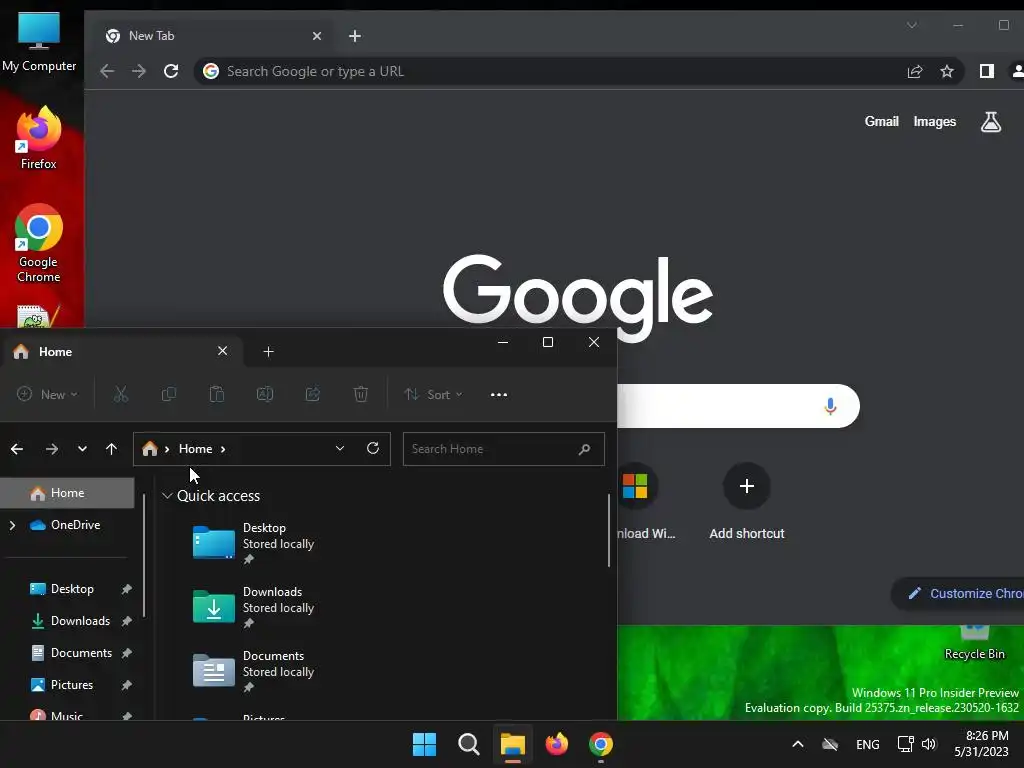Select Pictures in navigation pane
1024x768 pixels.
tap(72, 685)
